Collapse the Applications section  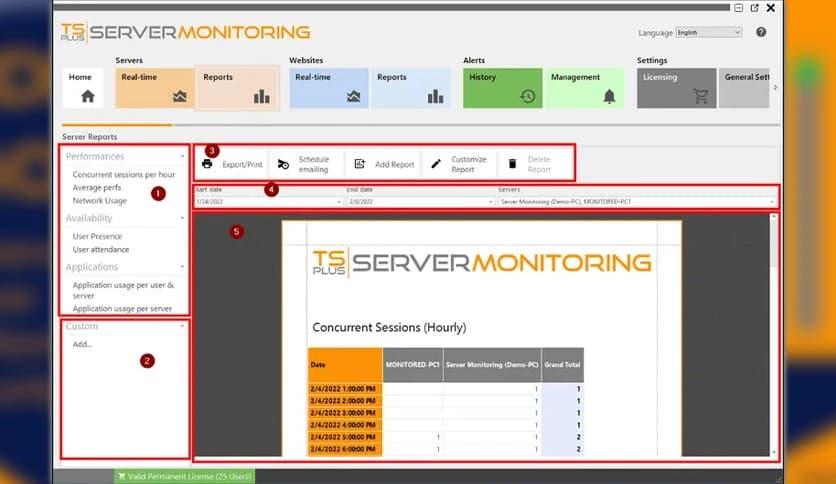pyautogui.click(x=182, y=267)
